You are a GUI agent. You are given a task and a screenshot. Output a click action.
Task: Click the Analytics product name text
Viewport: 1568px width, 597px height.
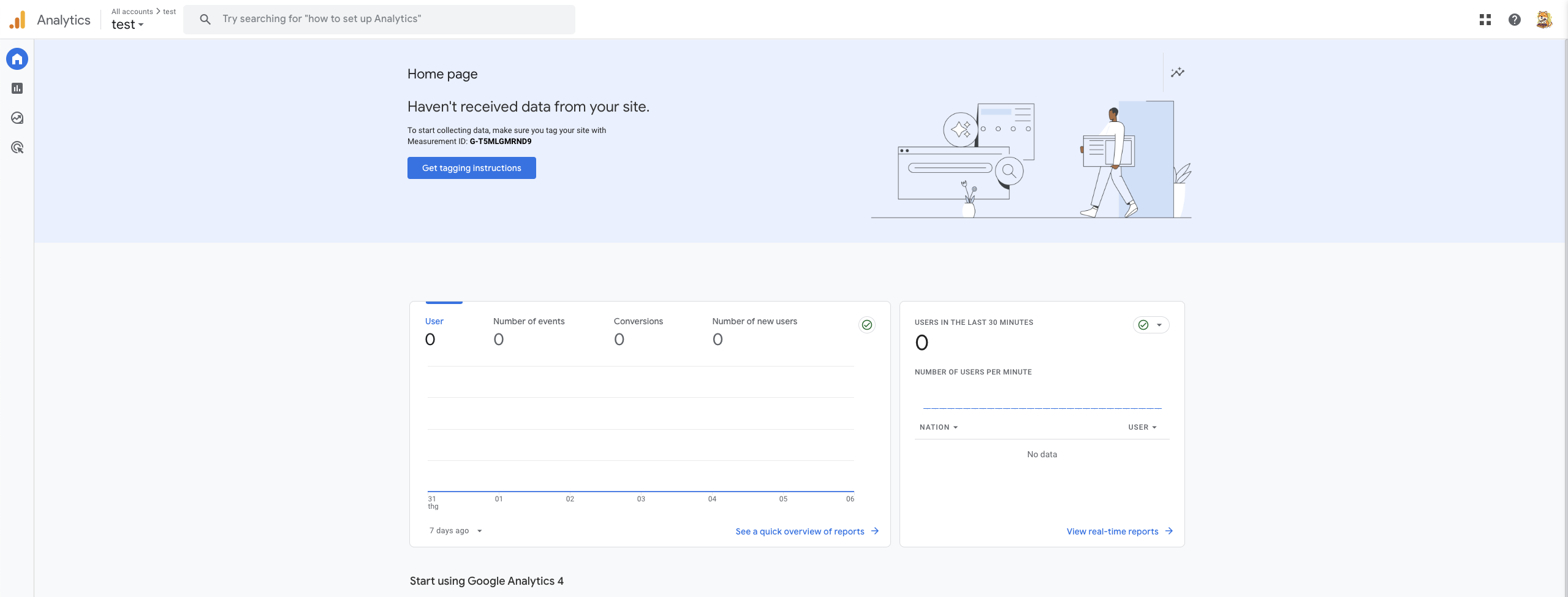(64, 20)
